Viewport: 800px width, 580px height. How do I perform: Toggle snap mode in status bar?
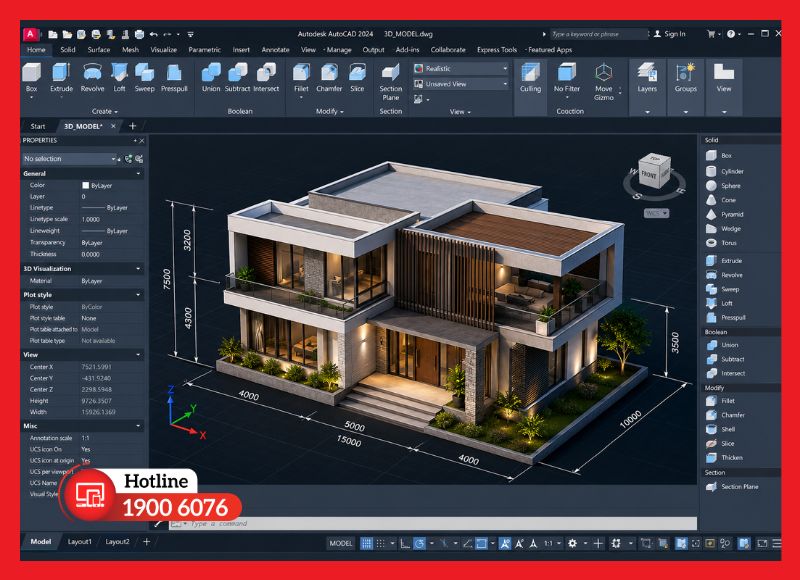(x=381, y=543)
